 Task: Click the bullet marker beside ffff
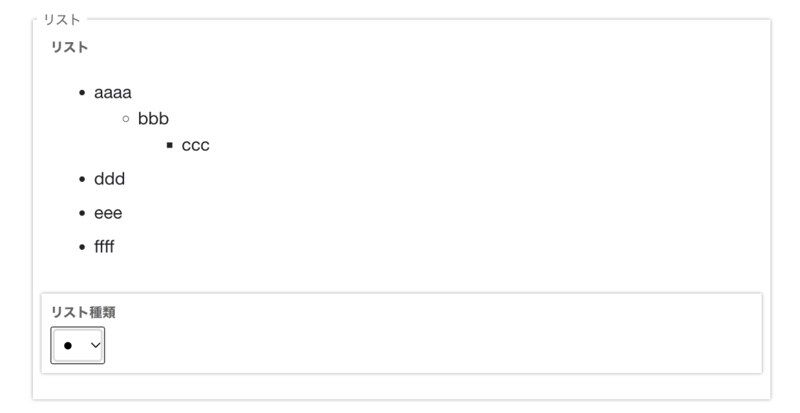point(82,247)
